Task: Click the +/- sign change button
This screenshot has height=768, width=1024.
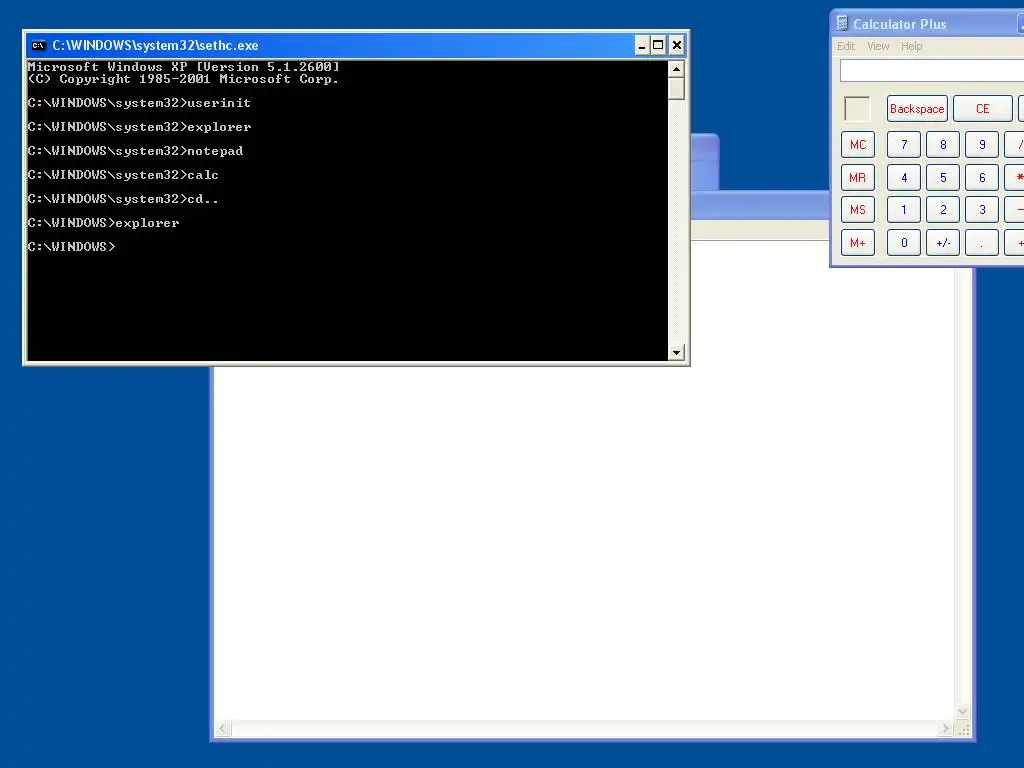Action: pos(943,243)
